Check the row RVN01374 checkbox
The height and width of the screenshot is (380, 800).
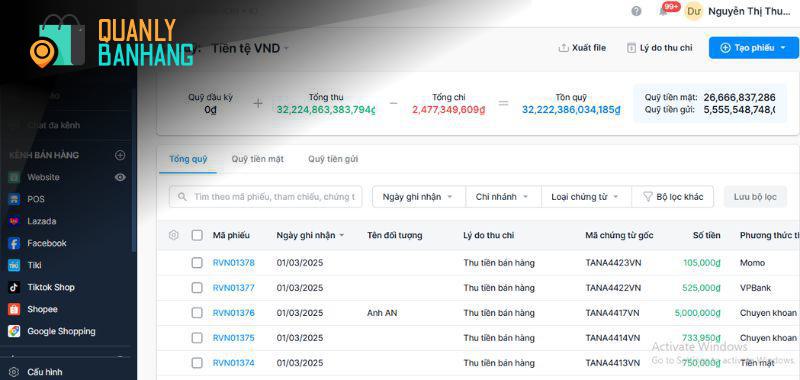(197, 363)
